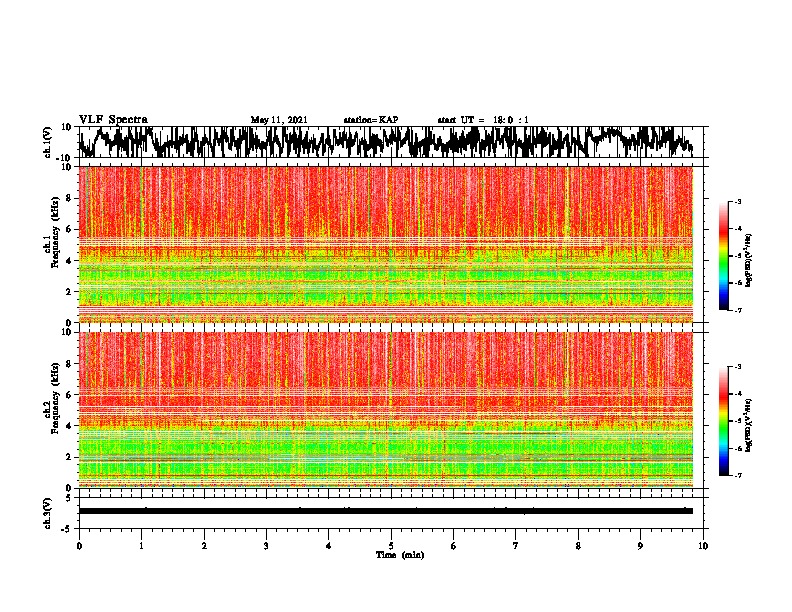Image resolution: width=792 pixels, height=612 pixels.
Task: Click the lower ch.2 color scale bar
Action: click(x=723, y=421)
